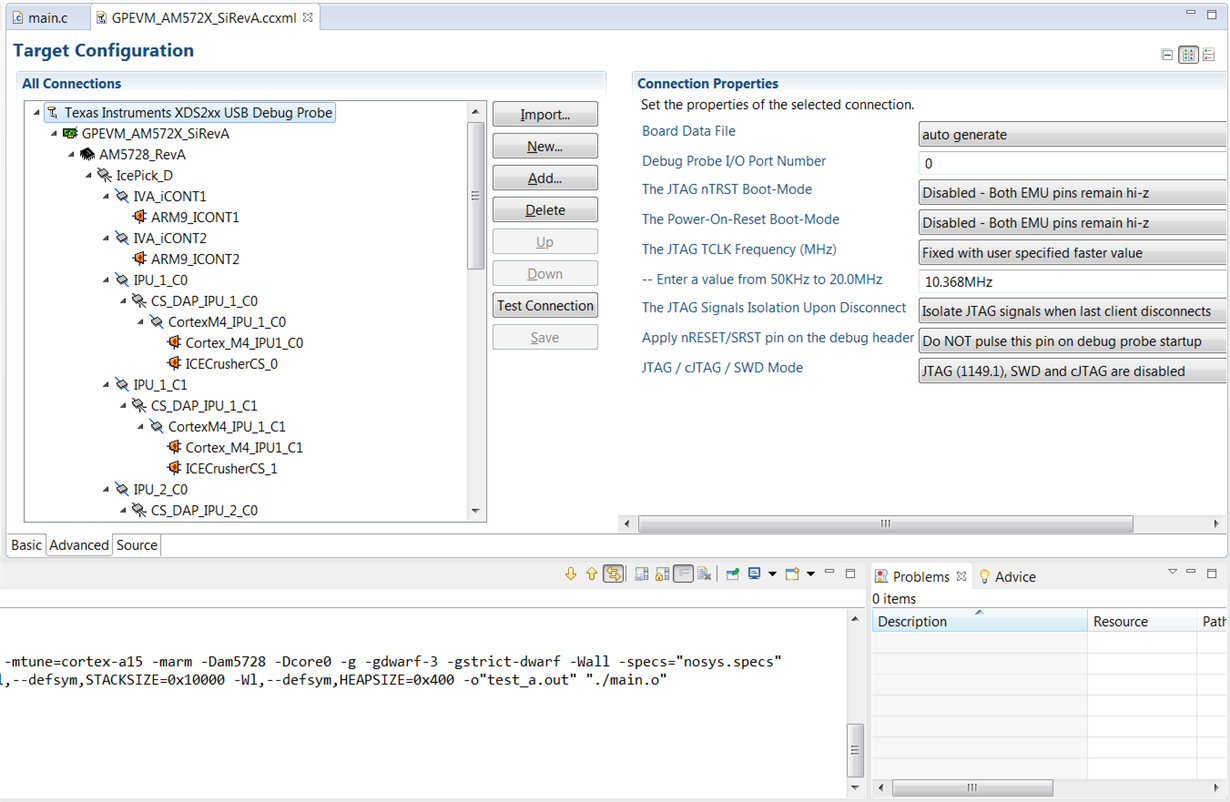Open the JTAG nTRST Boot-Mode dropdown
Screen dimensions: 1230x802
click(1074, 193)
